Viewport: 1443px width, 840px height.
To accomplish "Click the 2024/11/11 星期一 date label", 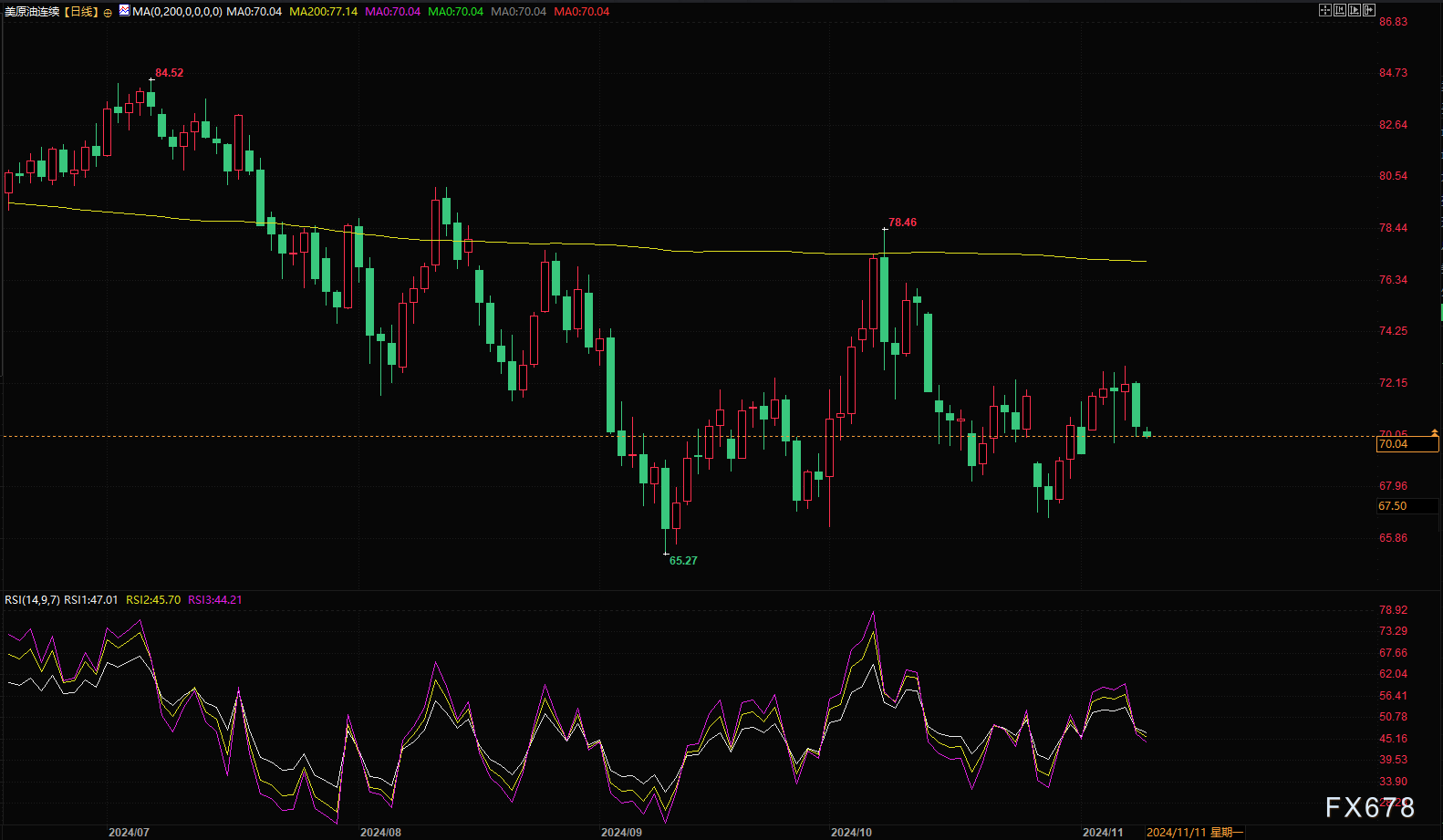I will click(1194, 833).
